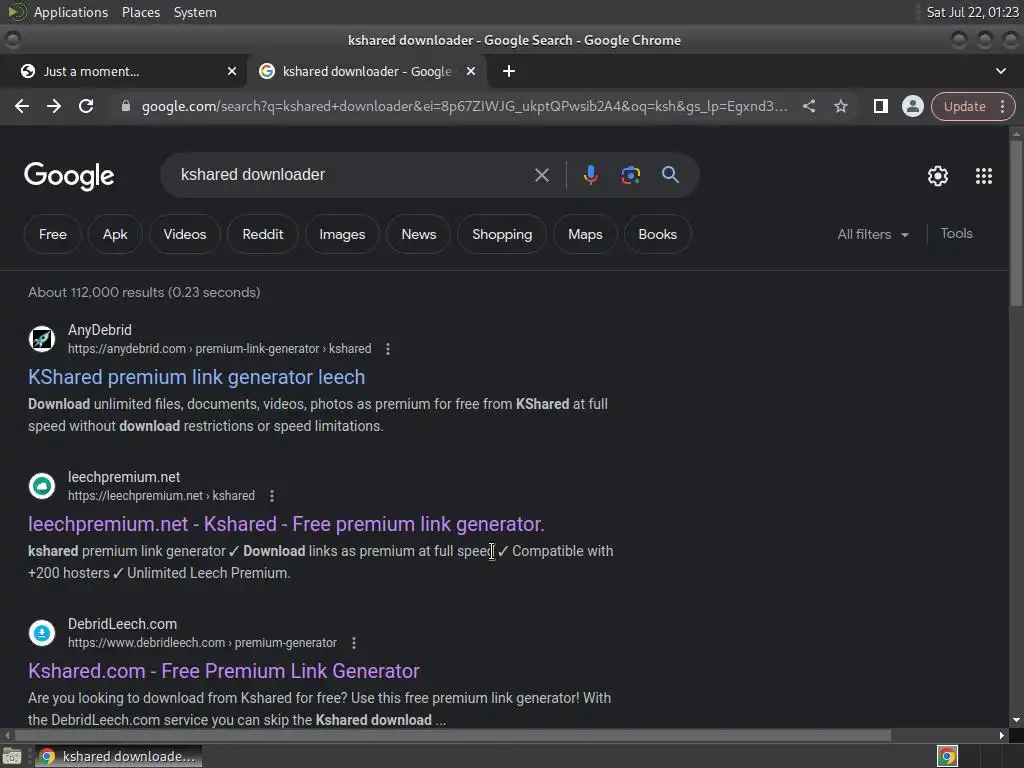Screen dimensions: 1024x768
Task: Switch to News results
Action: click(419, 234)
